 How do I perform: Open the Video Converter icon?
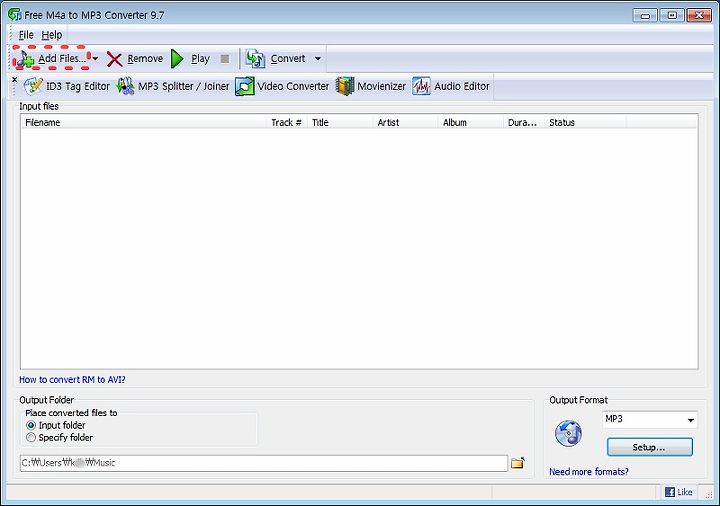pos(244,86)
